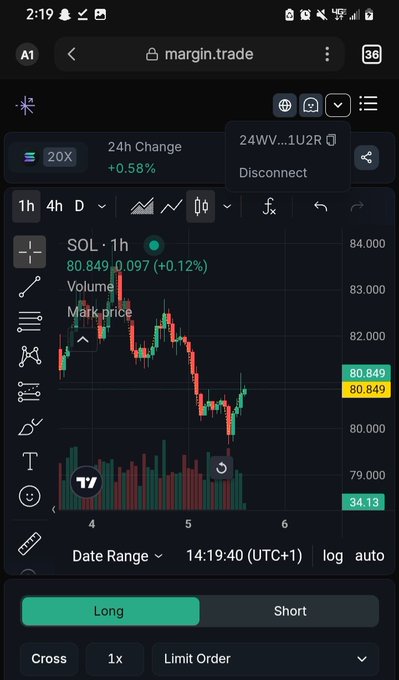Click the 34.13 volume label

pos(363,502)
